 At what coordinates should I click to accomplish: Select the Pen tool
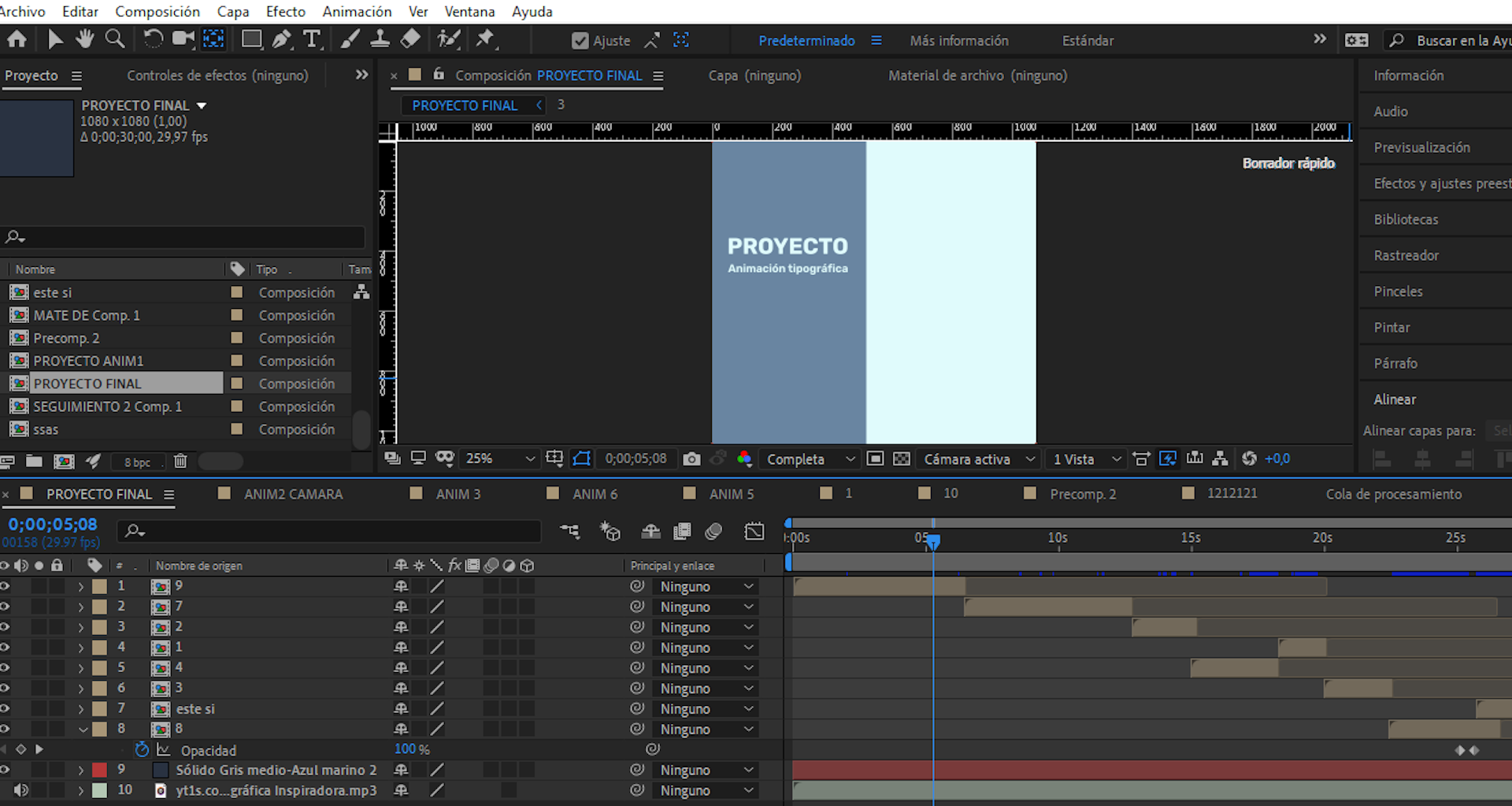281,39
